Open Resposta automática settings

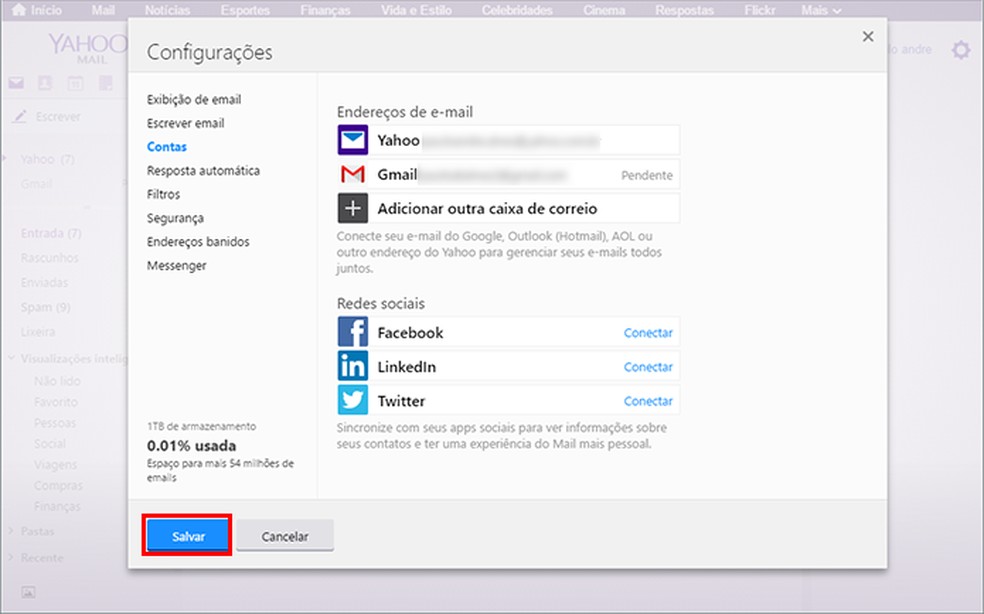(x=203, y=171)
